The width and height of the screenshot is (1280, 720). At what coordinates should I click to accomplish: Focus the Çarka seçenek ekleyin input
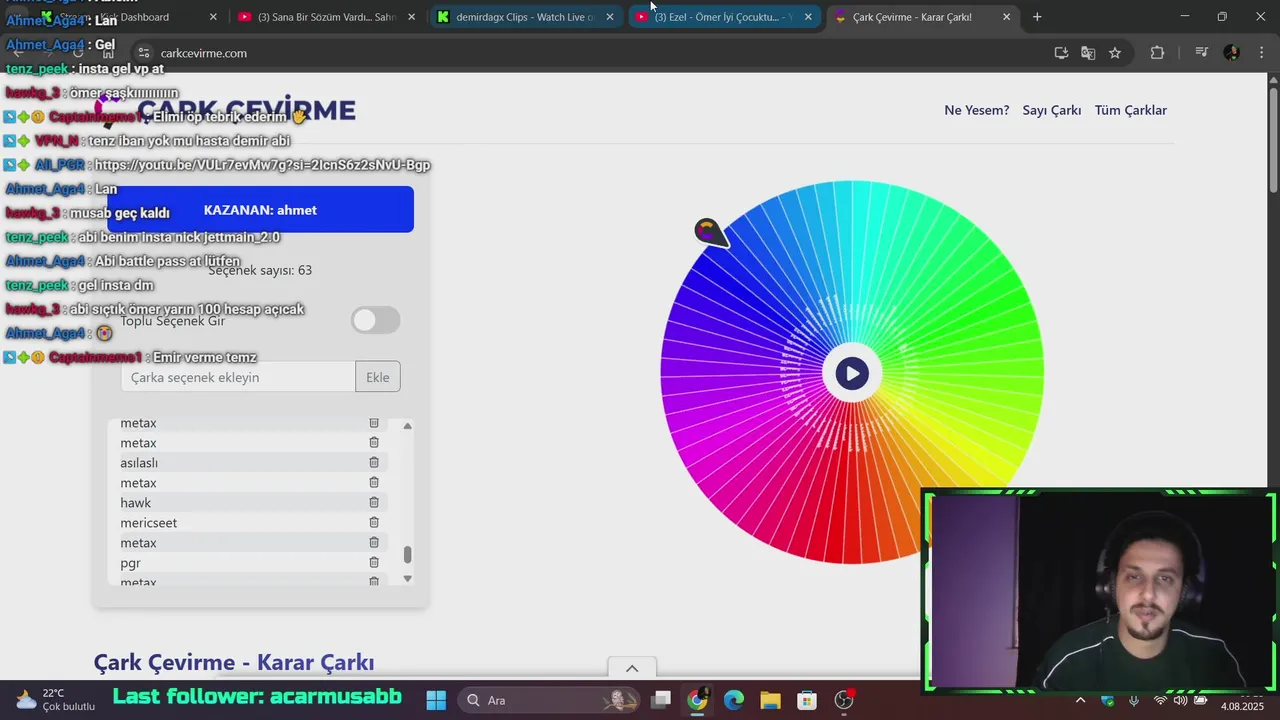238,377
